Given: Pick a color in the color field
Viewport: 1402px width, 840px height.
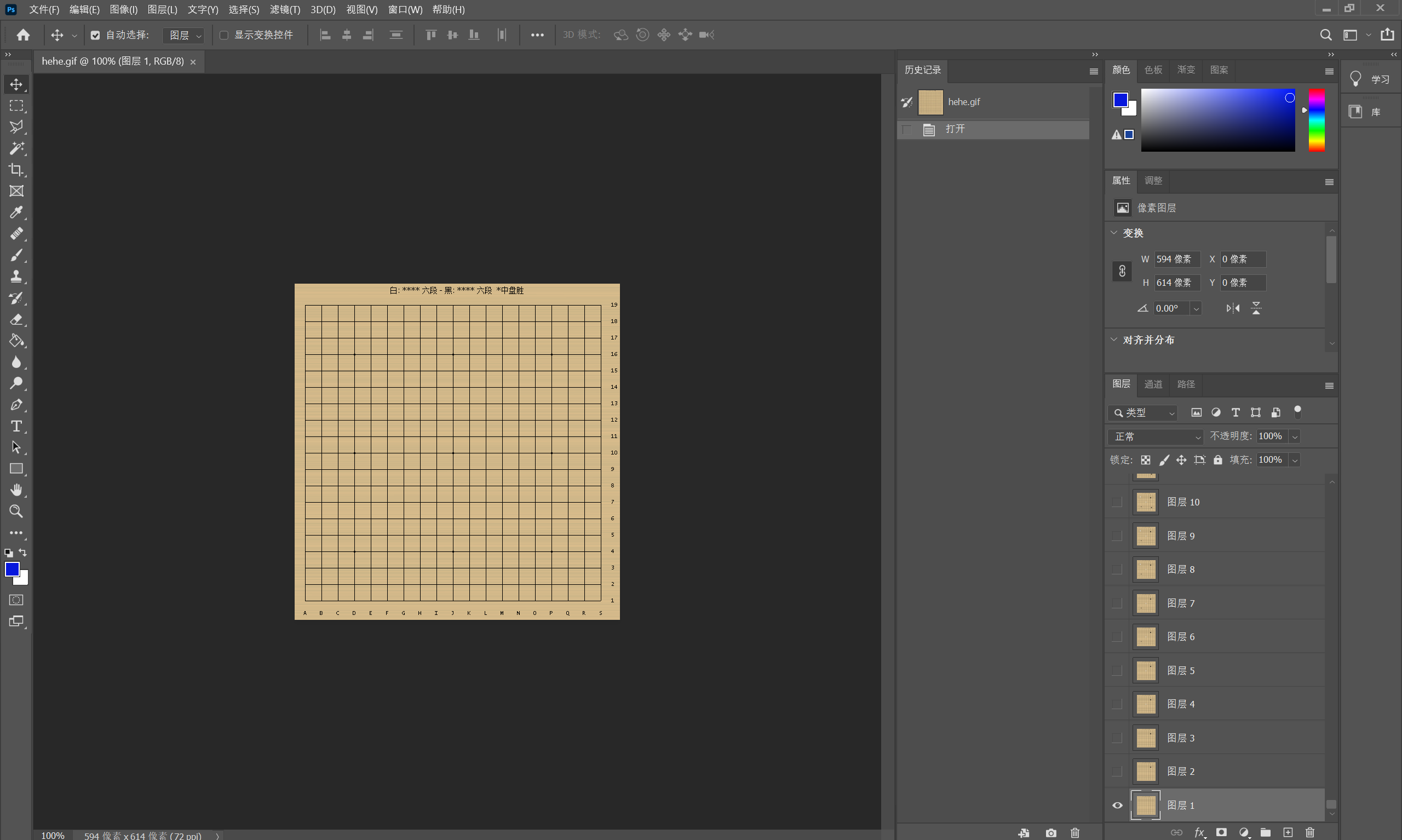Looking at the screenshot, I should [1217, 120].
